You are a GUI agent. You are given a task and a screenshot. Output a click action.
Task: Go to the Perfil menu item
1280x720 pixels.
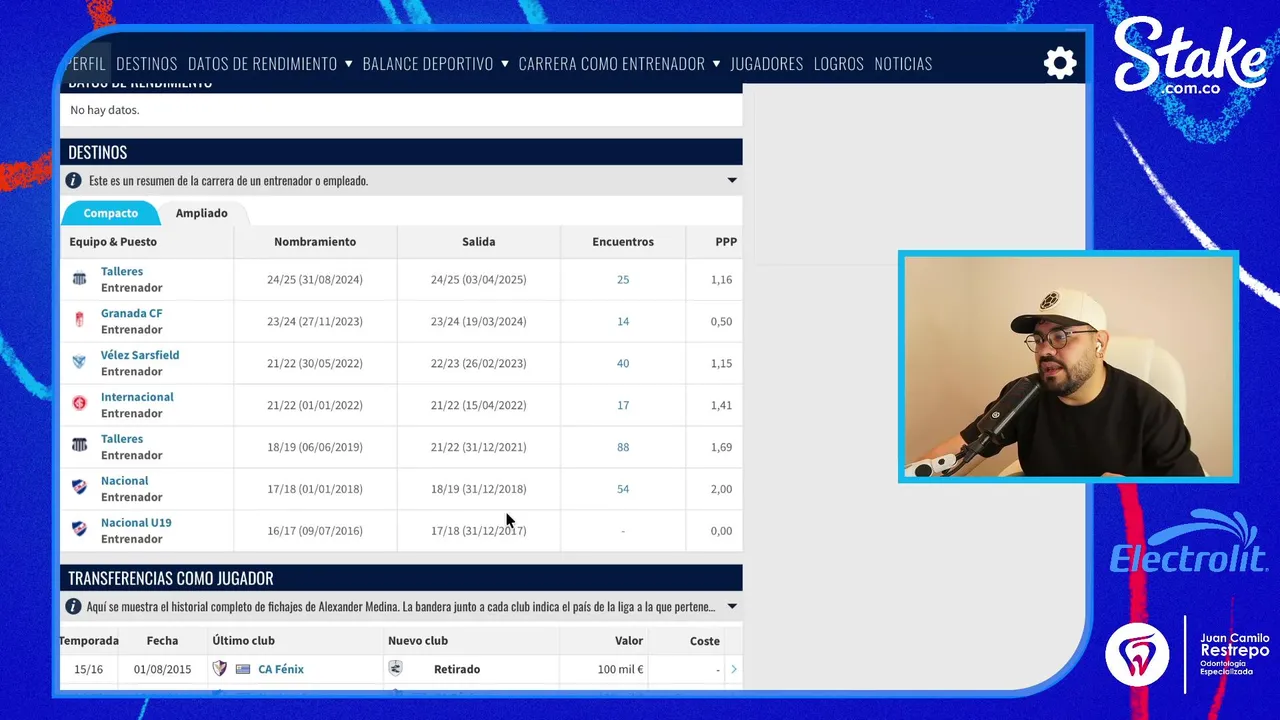pyautogui.click(x=86, y=63)
